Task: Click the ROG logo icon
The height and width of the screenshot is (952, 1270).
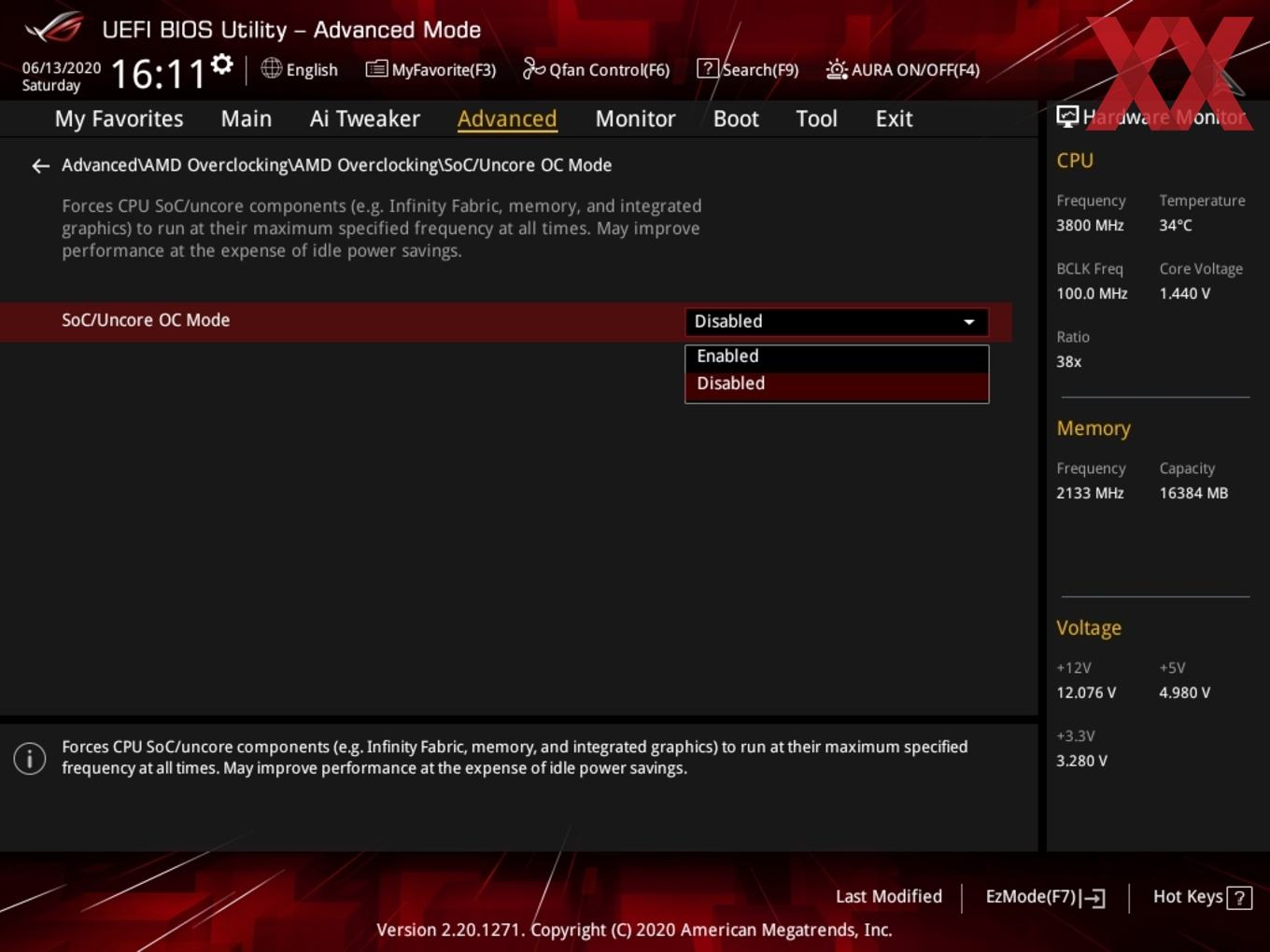Action: (54, 28)
